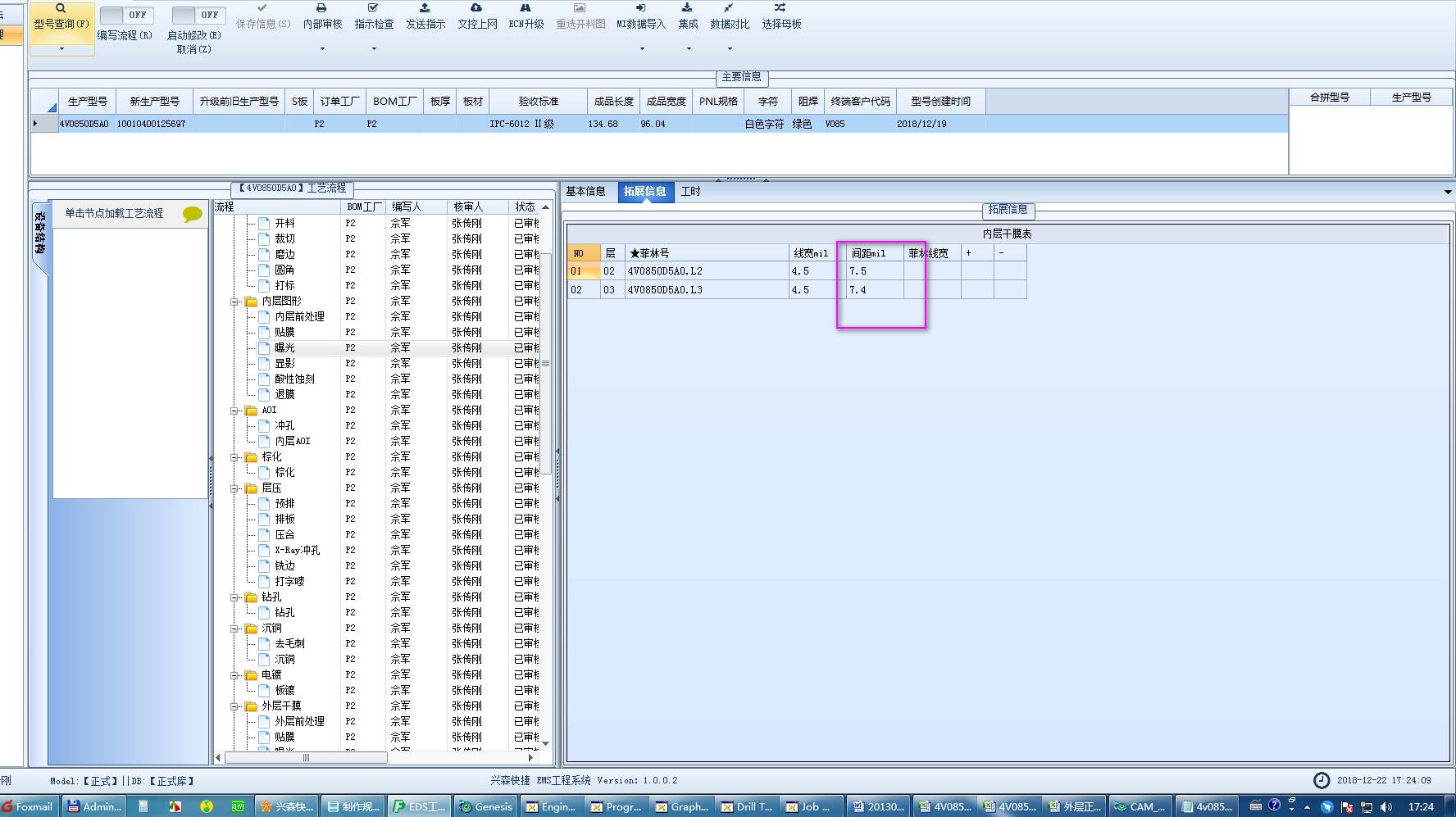Click the 保存信息(S) checkmark icon

pos(262,7)
